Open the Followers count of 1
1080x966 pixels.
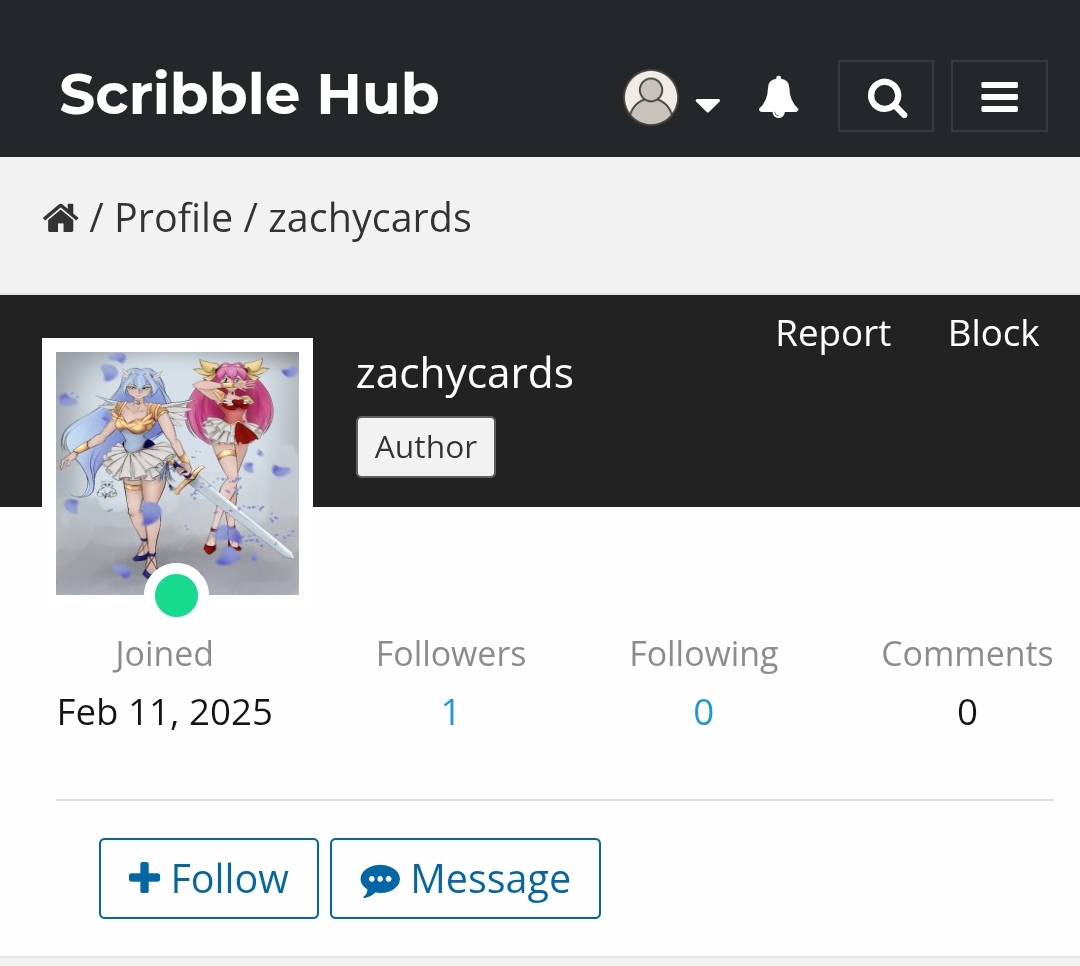click(450, 712)
